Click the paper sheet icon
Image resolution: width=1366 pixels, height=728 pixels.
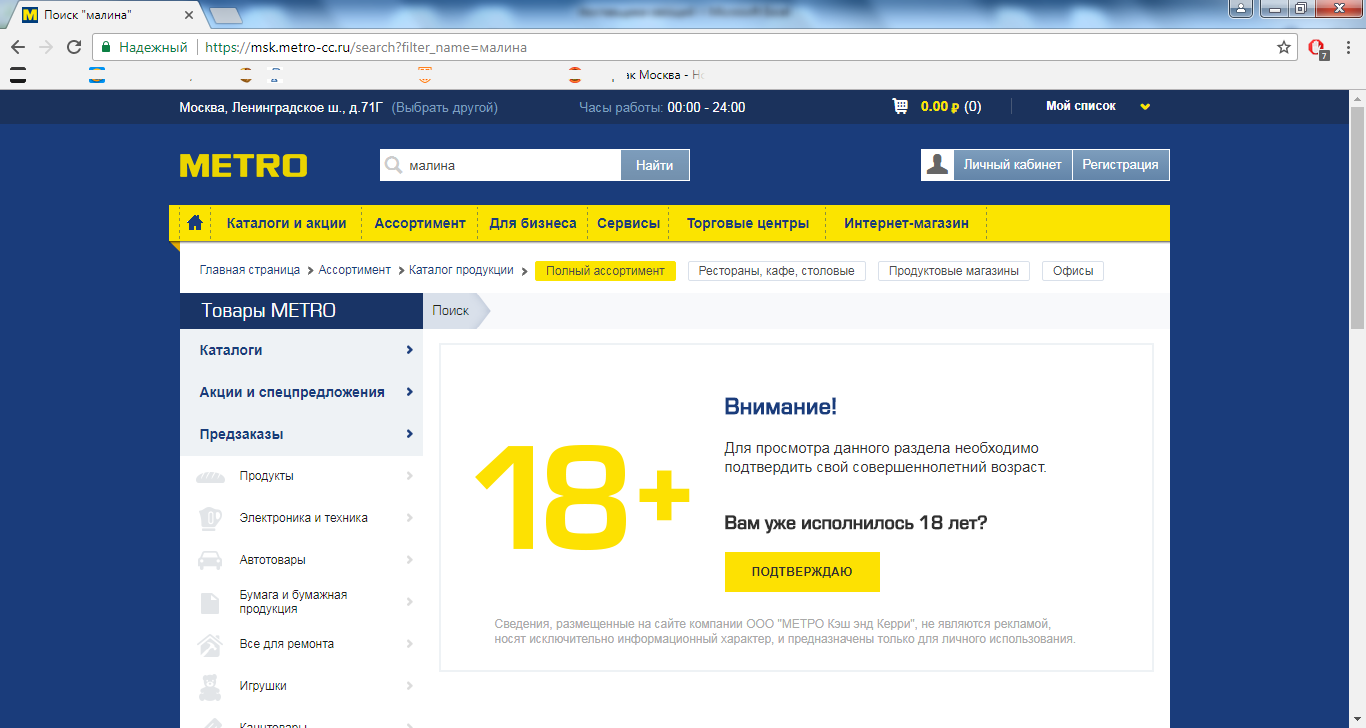(x=210, y=603)
